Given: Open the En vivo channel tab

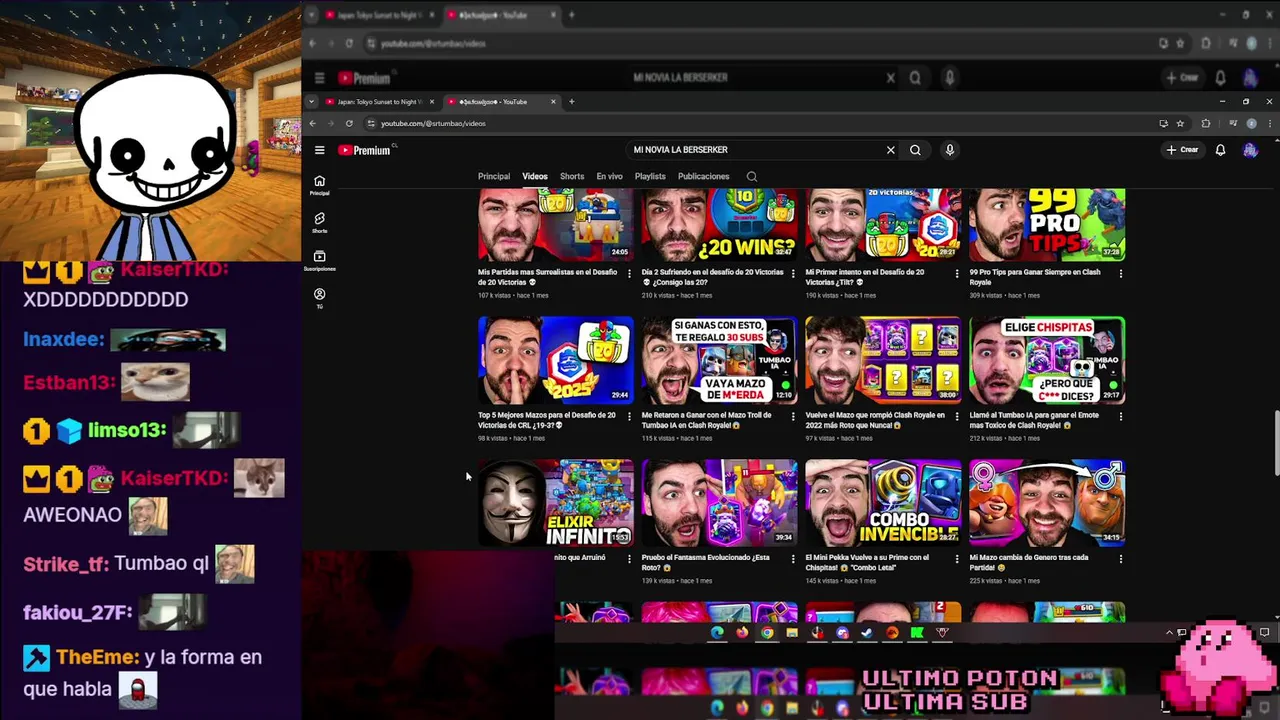Looking at the screenshot, I should (x=609, y=176).
